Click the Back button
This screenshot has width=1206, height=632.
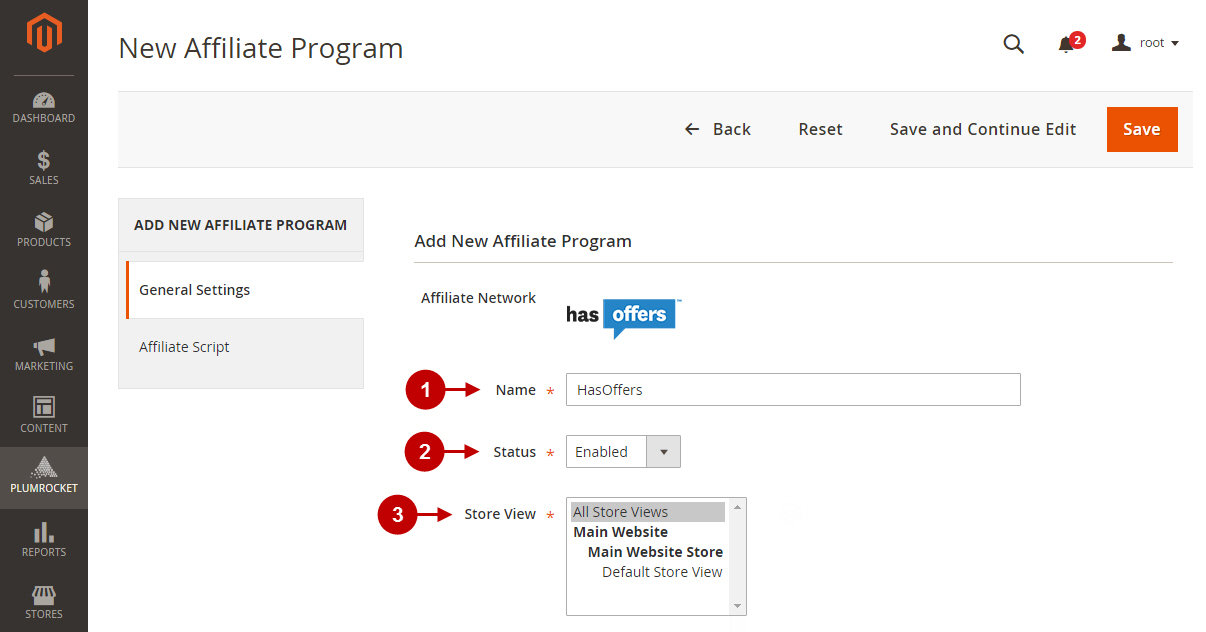tap(718, 129)
